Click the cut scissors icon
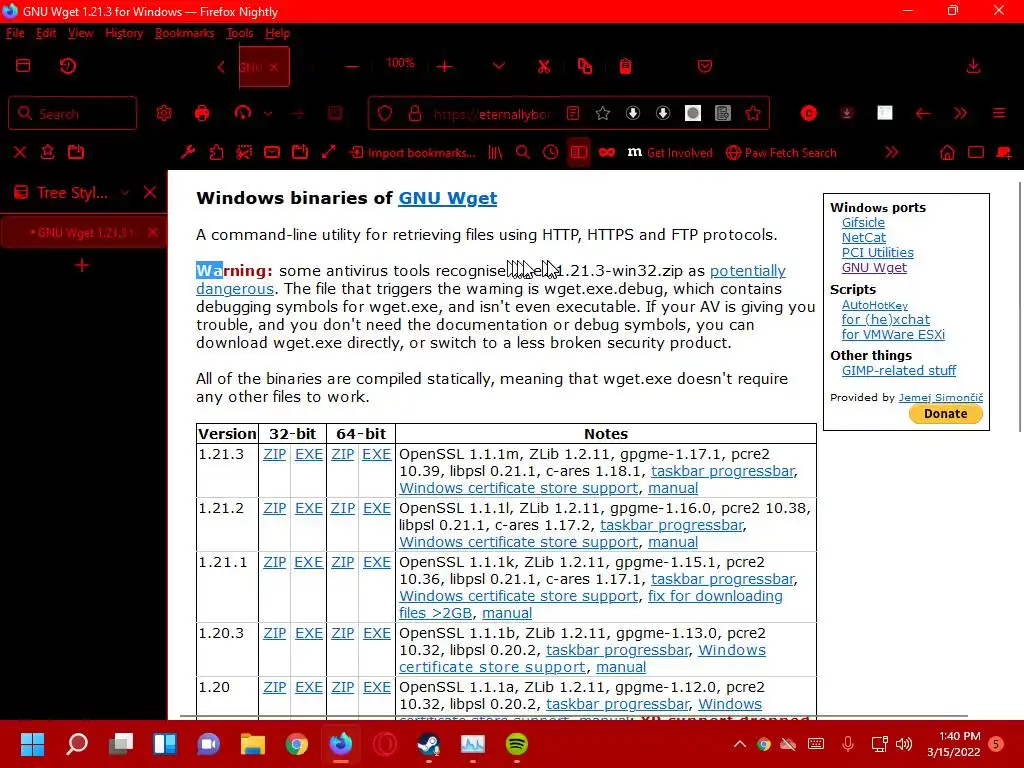 coord(543,67)
